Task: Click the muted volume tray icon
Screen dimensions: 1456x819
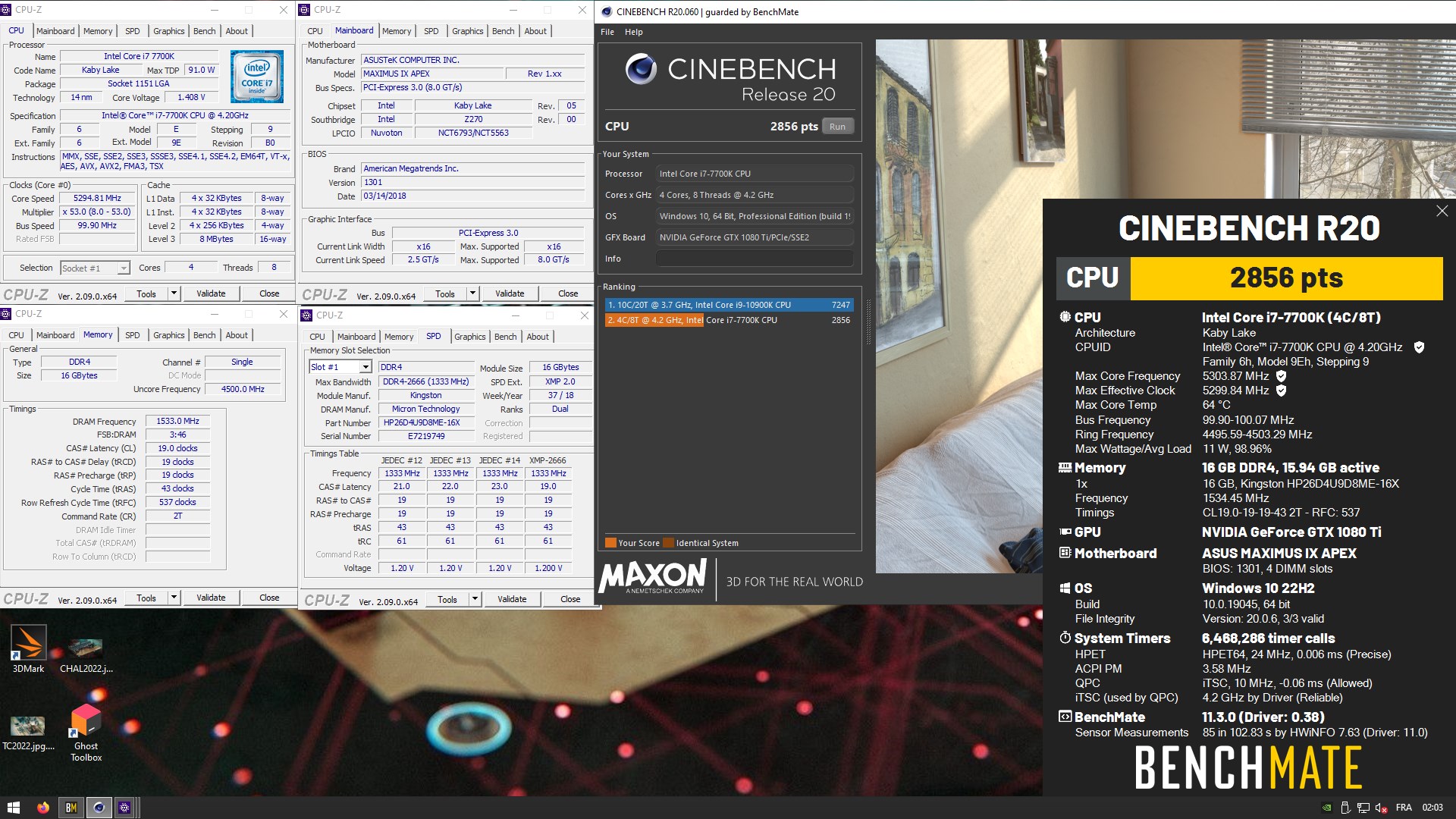Action: coord(1381,808)
